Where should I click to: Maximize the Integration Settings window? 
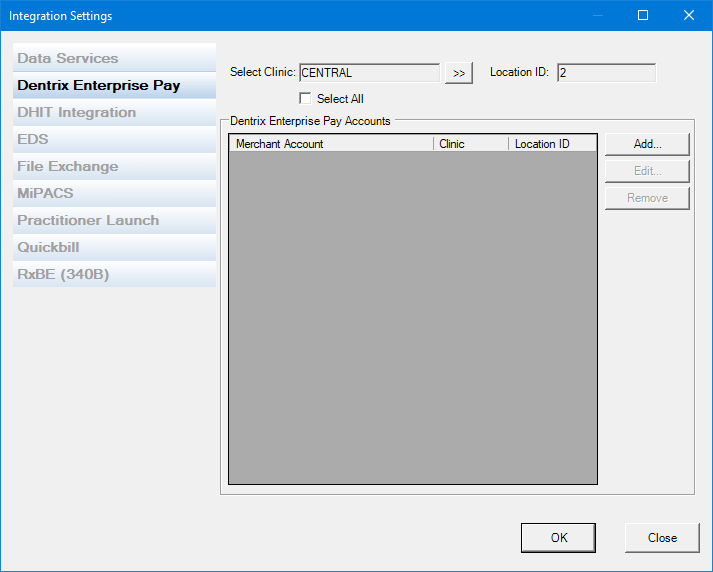pos(643,15)
